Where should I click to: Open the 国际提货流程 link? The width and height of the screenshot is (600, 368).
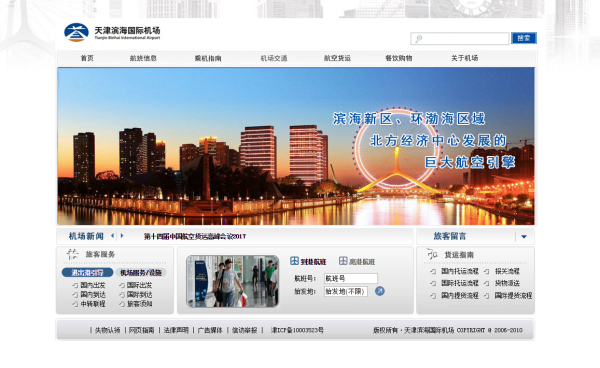[x=513, y=295]
